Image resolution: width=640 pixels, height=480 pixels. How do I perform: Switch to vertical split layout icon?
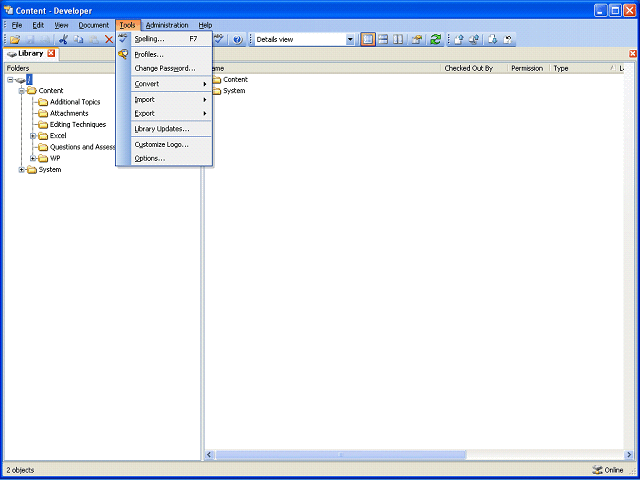(x=398, y=40)
